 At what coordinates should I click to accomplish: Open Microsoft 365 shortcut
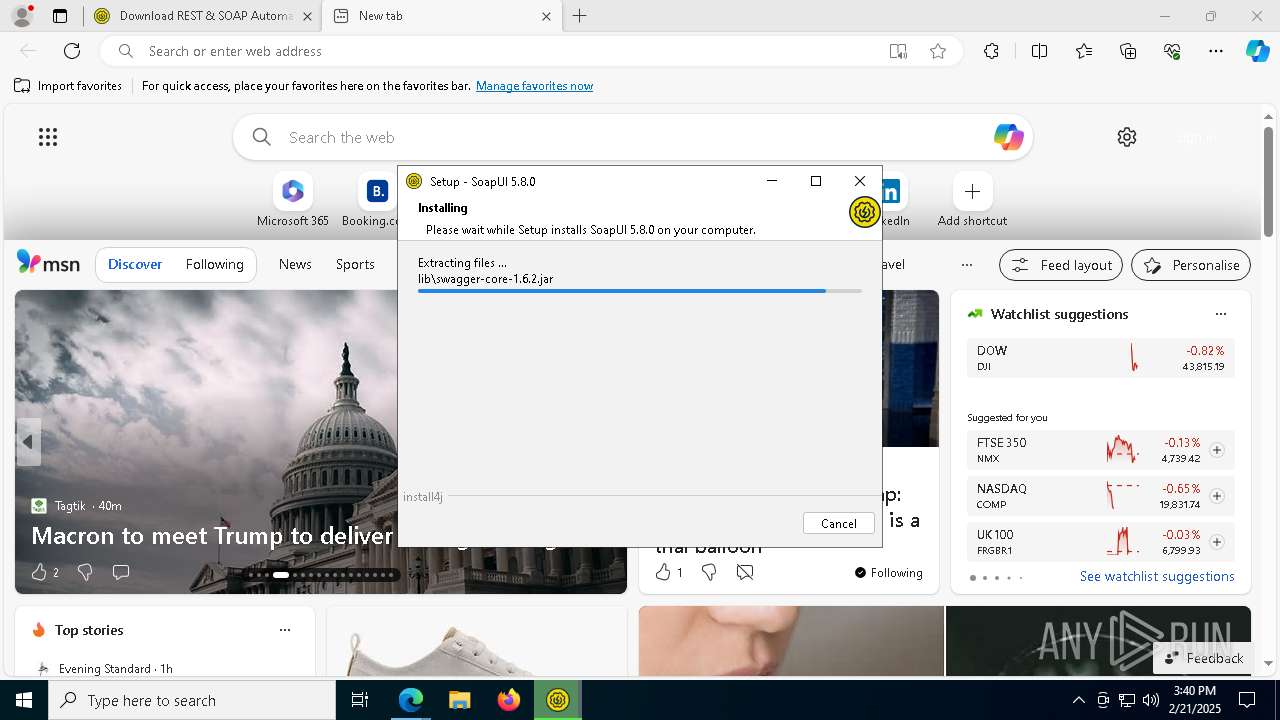point(292,200)
